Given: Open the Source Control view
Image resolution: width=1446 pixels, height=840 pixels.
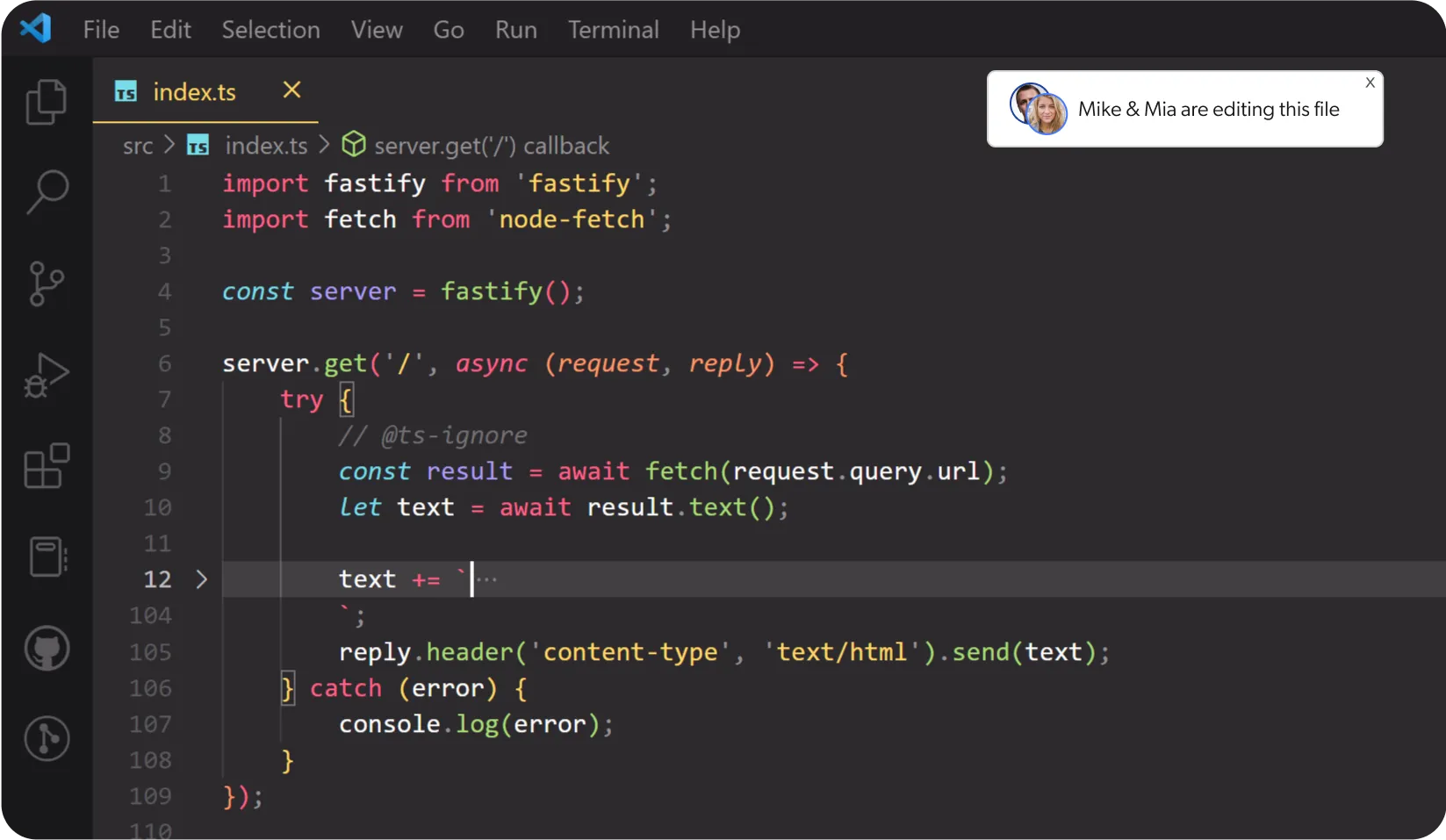Looking at the screenshot, I should [47, 283].
